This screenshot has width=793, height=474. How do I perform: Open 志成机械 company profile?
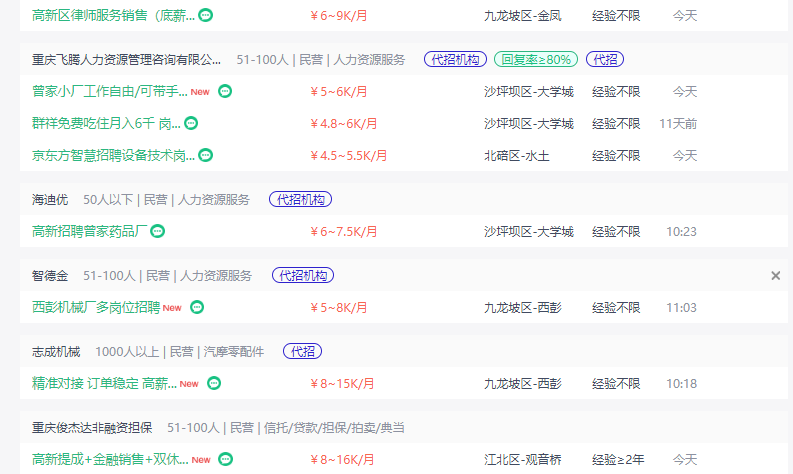point(56,352)
